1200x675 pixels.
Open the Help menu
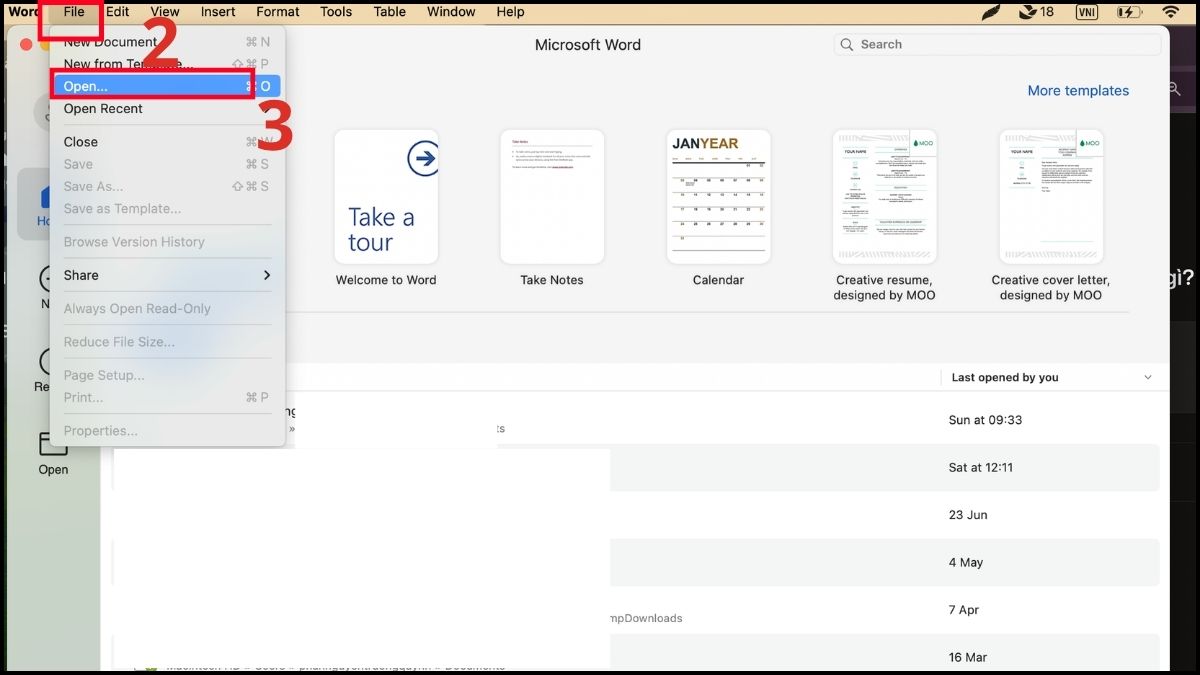(510, 12)
